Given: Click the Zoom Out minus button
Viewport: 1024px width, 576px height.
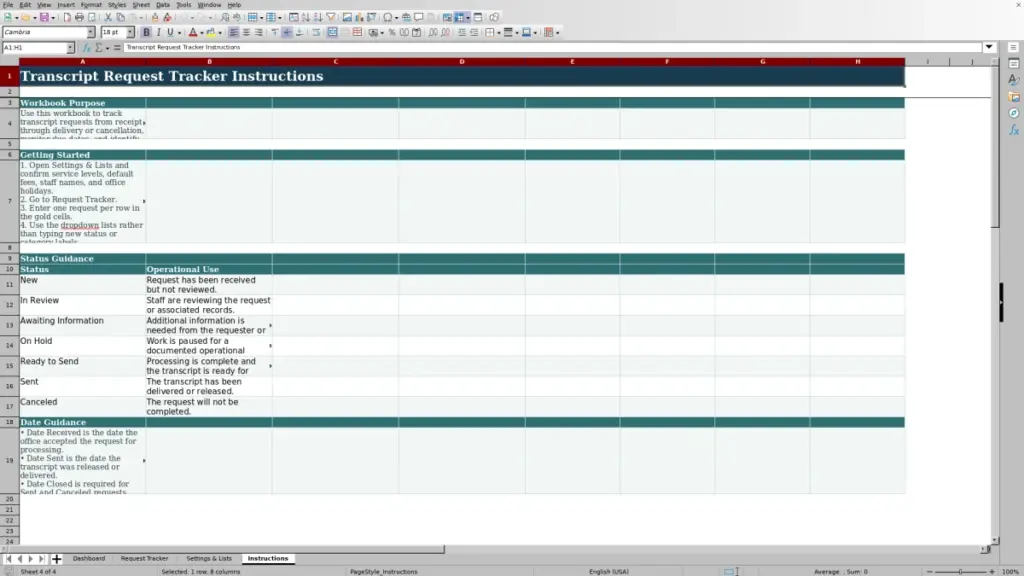Looking at the screenshot, I should 929,571.
